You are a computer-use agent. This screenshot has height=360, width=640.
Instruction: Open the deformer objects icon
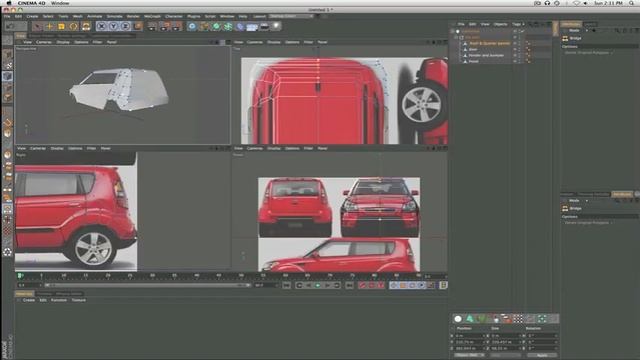point(240,27)
